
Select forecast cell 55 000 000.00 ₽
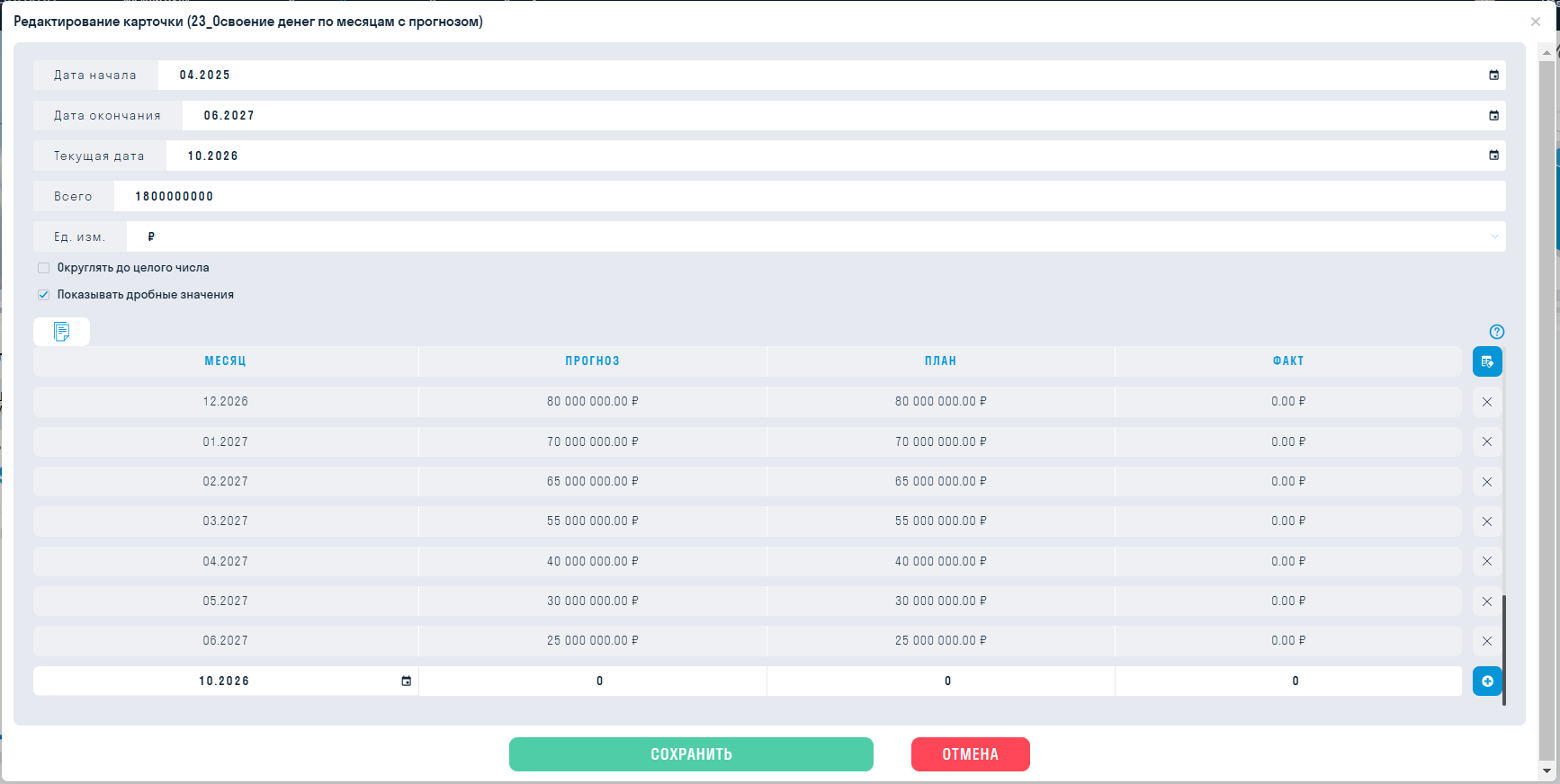(593, 521)
